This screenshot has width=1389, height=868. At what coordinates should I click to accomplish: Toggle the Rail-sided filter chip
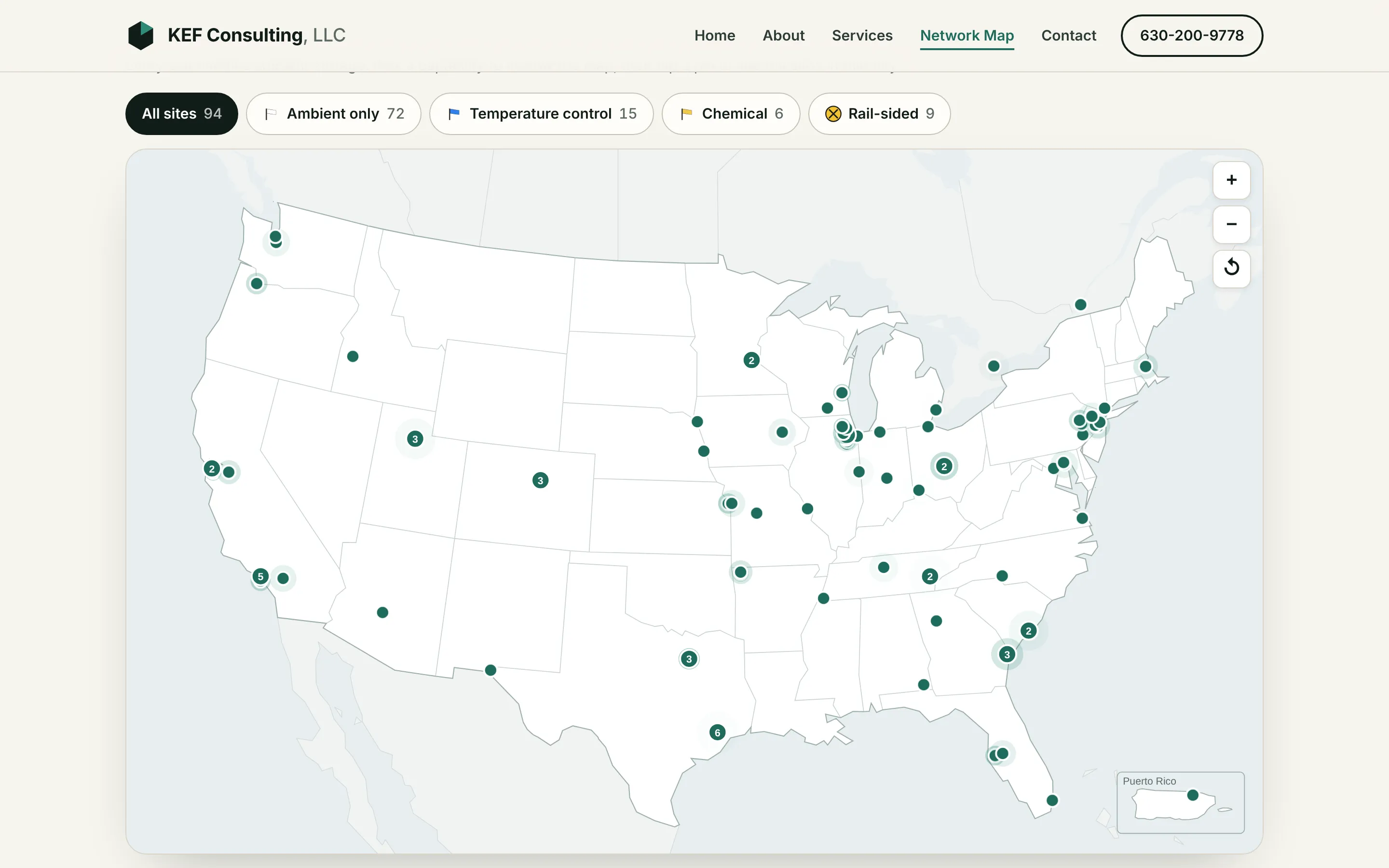point(879,114)
